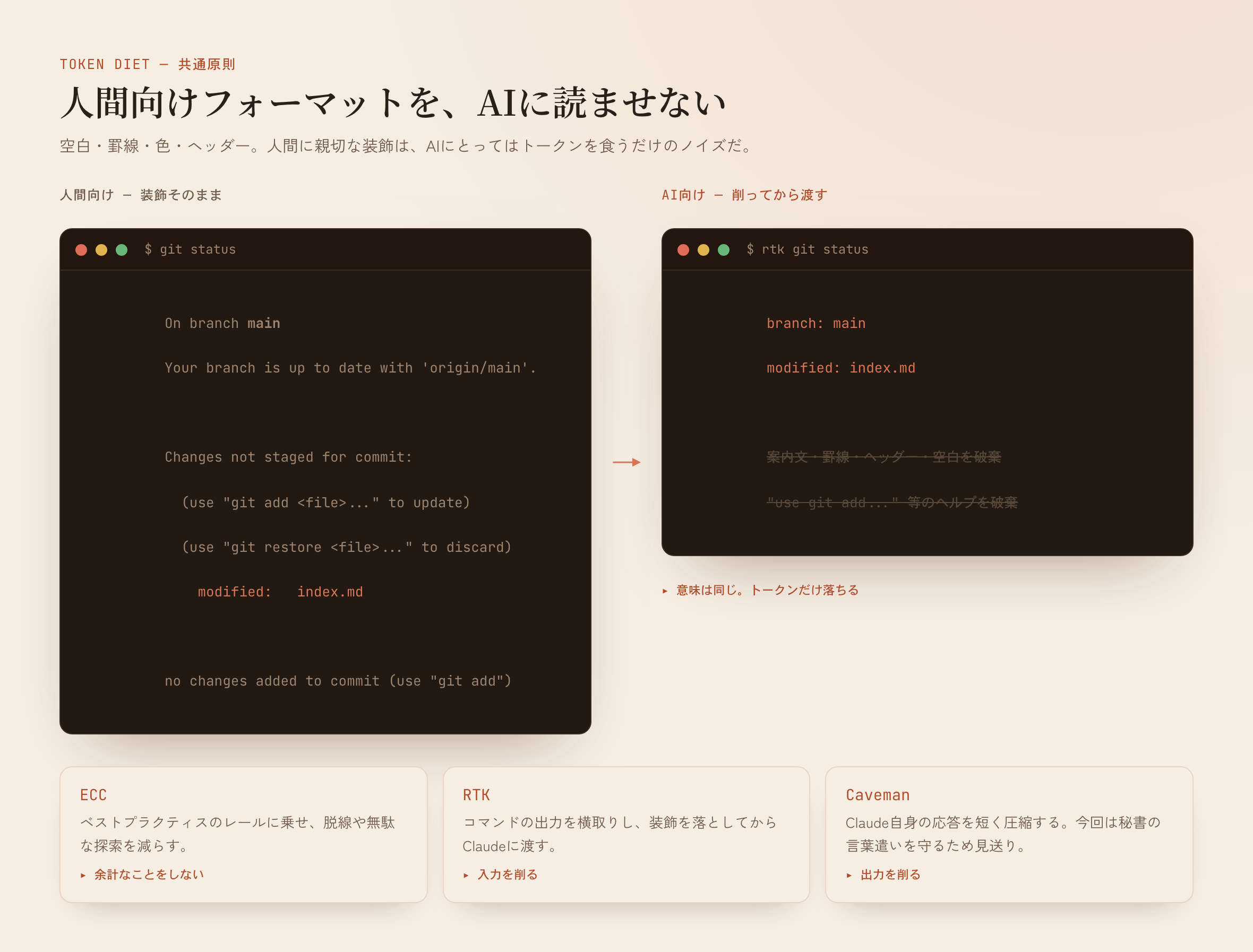This screenshot has width=1253, height=952.
Task: Click the main heading '人間向けフォーマットを、AIに読ませない'
Action: (393, 102)
